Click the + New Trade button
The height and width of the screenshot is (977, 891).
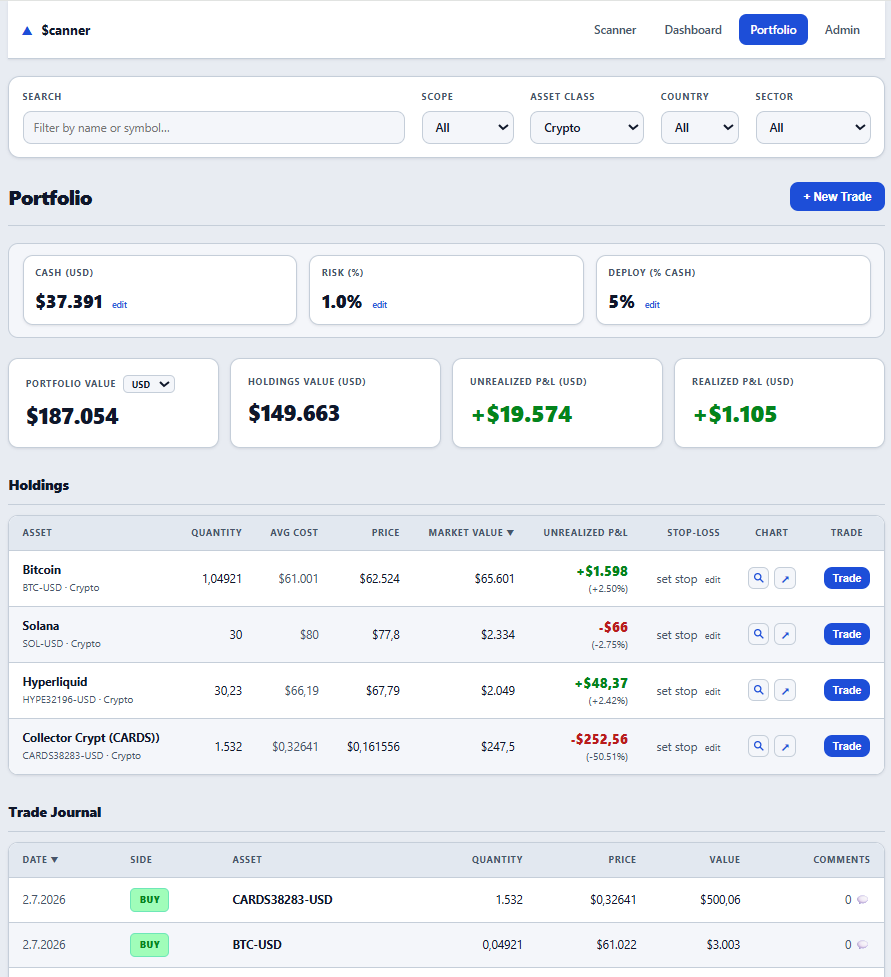point(837,197)
